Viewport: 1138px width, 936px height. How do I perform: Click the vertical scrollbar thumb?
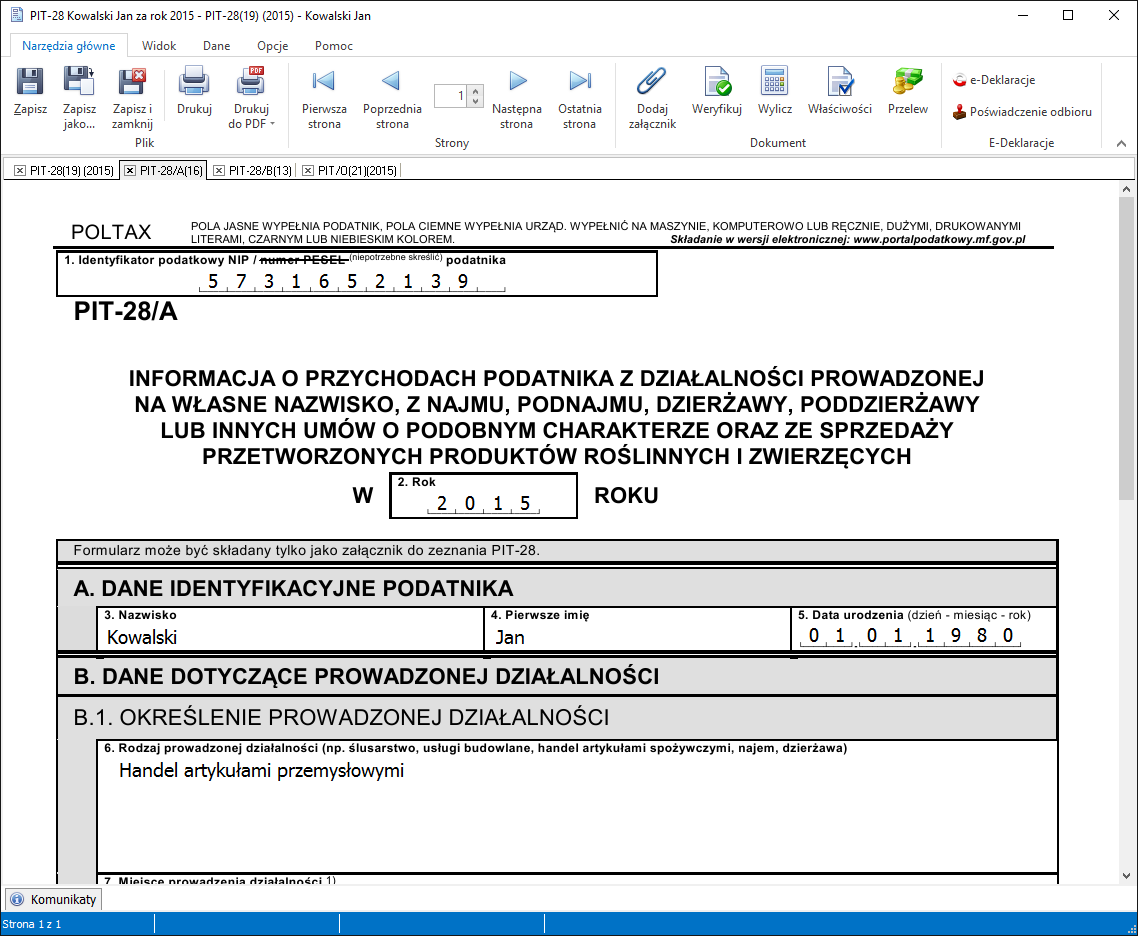click(1126, 348)
